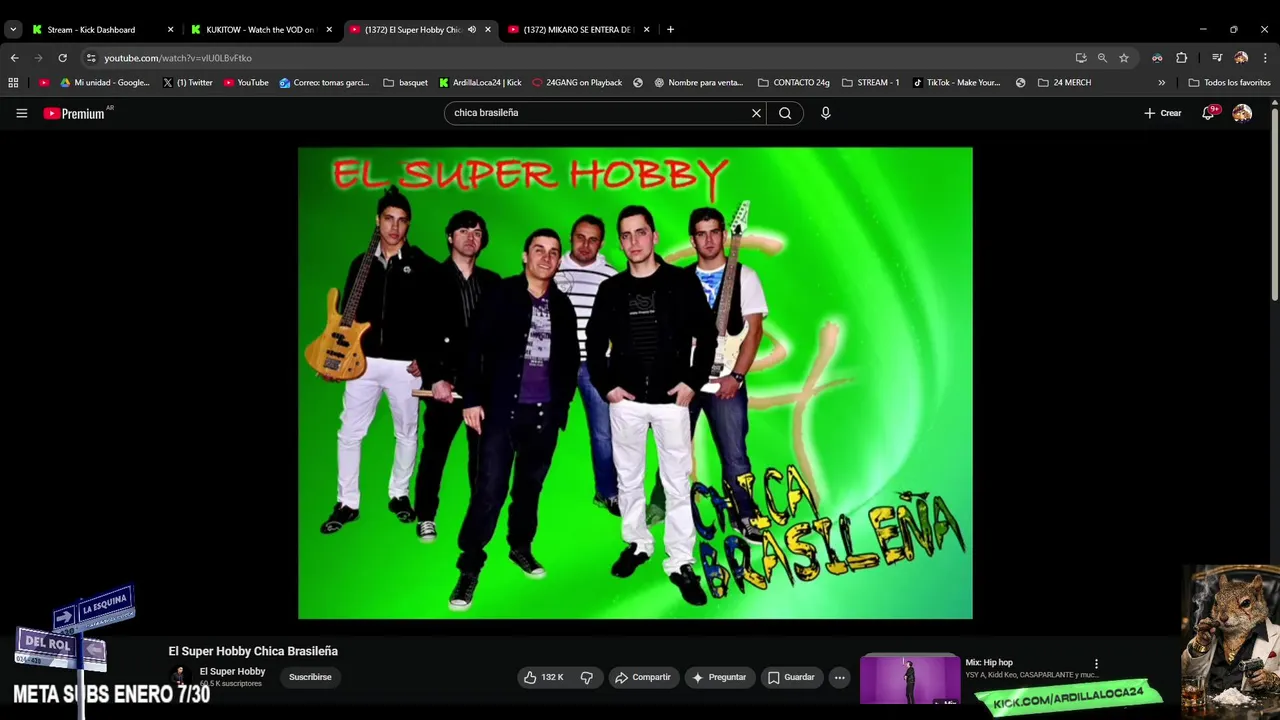
Task: Open 24GANG on Playback bookmark
Action: click(x=577, y=83)
